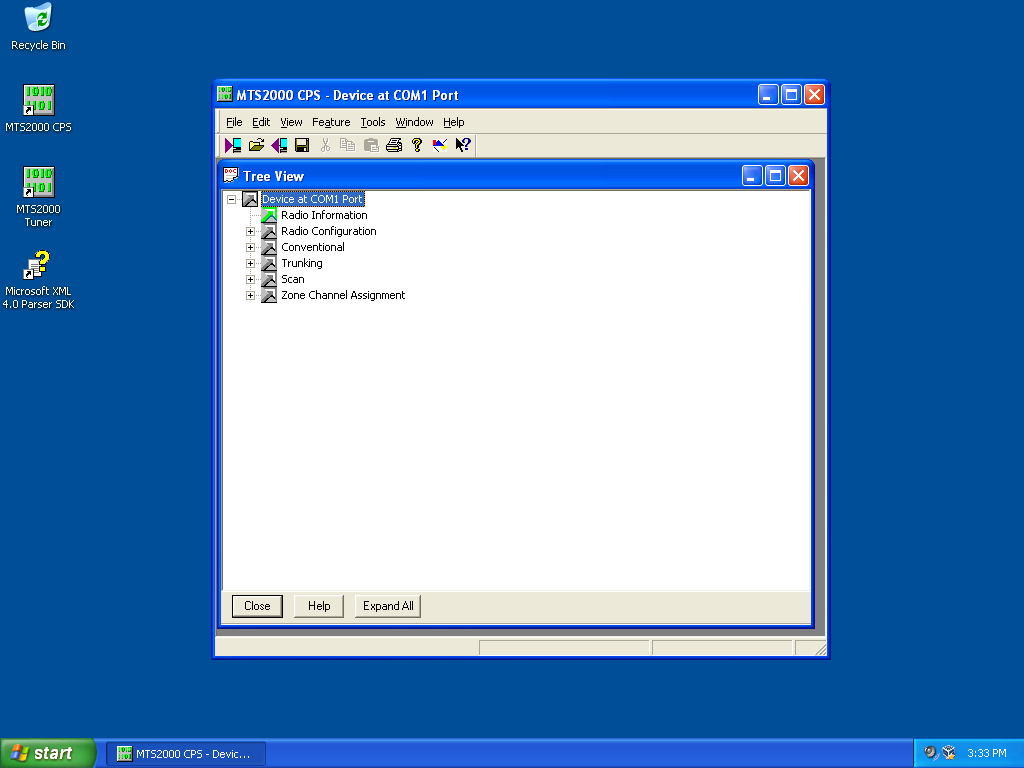The width and height of the screenshot is (1024, 768).
Task: Click the Expand All button
Action: tap(388, 606)
